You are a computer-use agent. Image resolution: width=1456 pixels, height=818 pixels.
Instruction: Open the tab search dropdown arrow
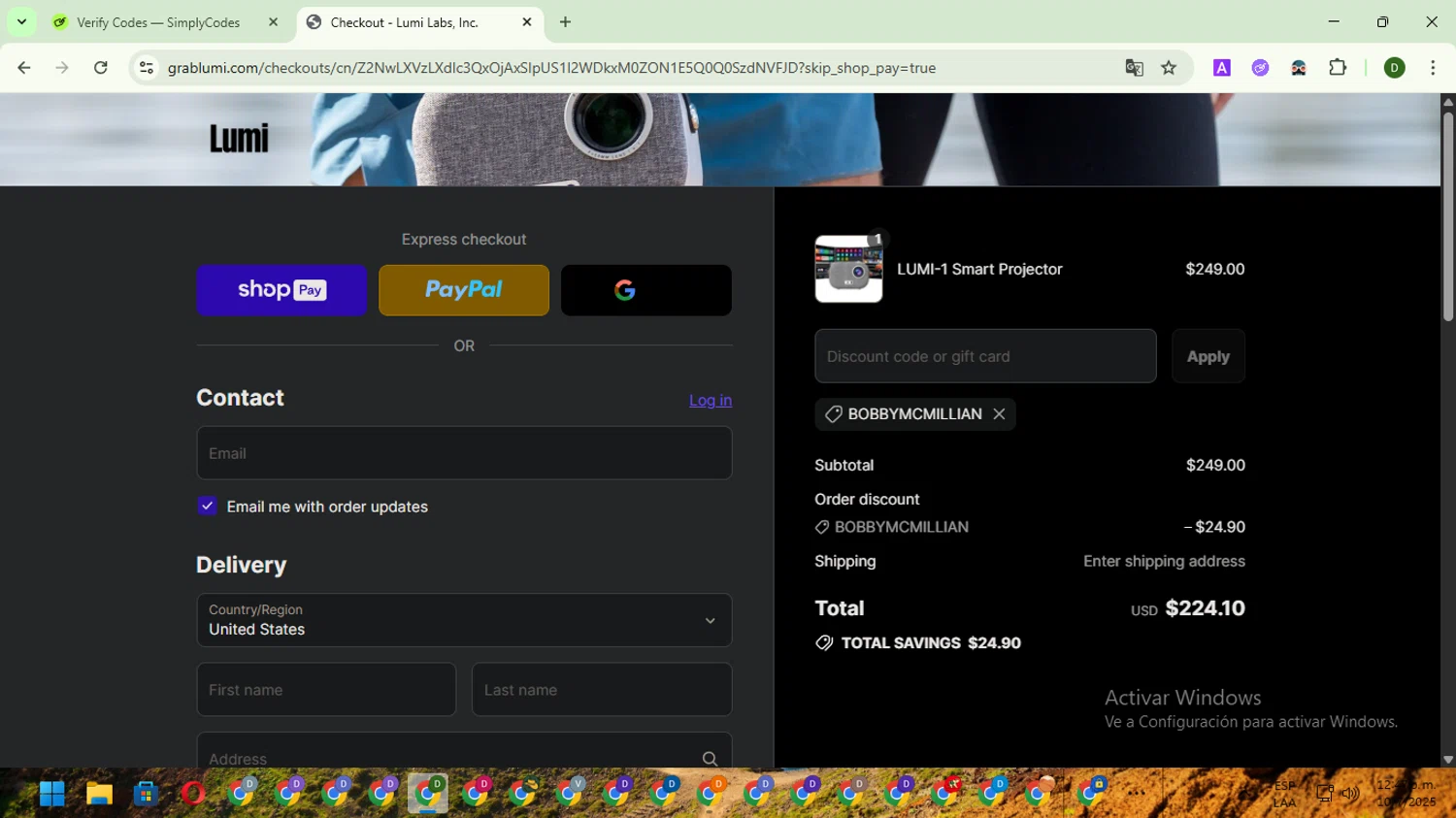point(21,21)
